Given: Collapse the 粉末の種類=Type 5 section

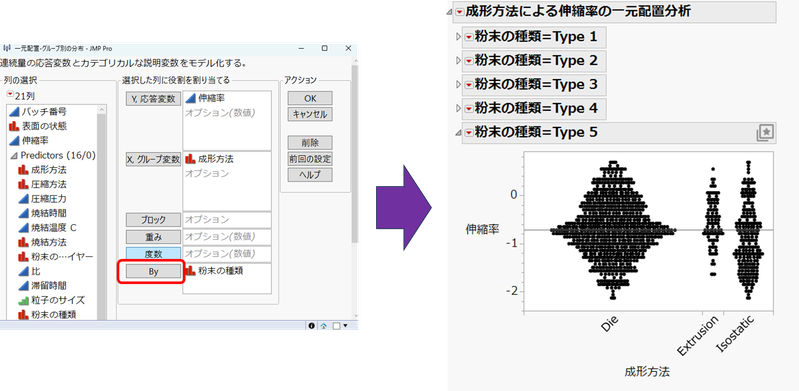Looking at the screenshot, I should click(x=458, y=133).
